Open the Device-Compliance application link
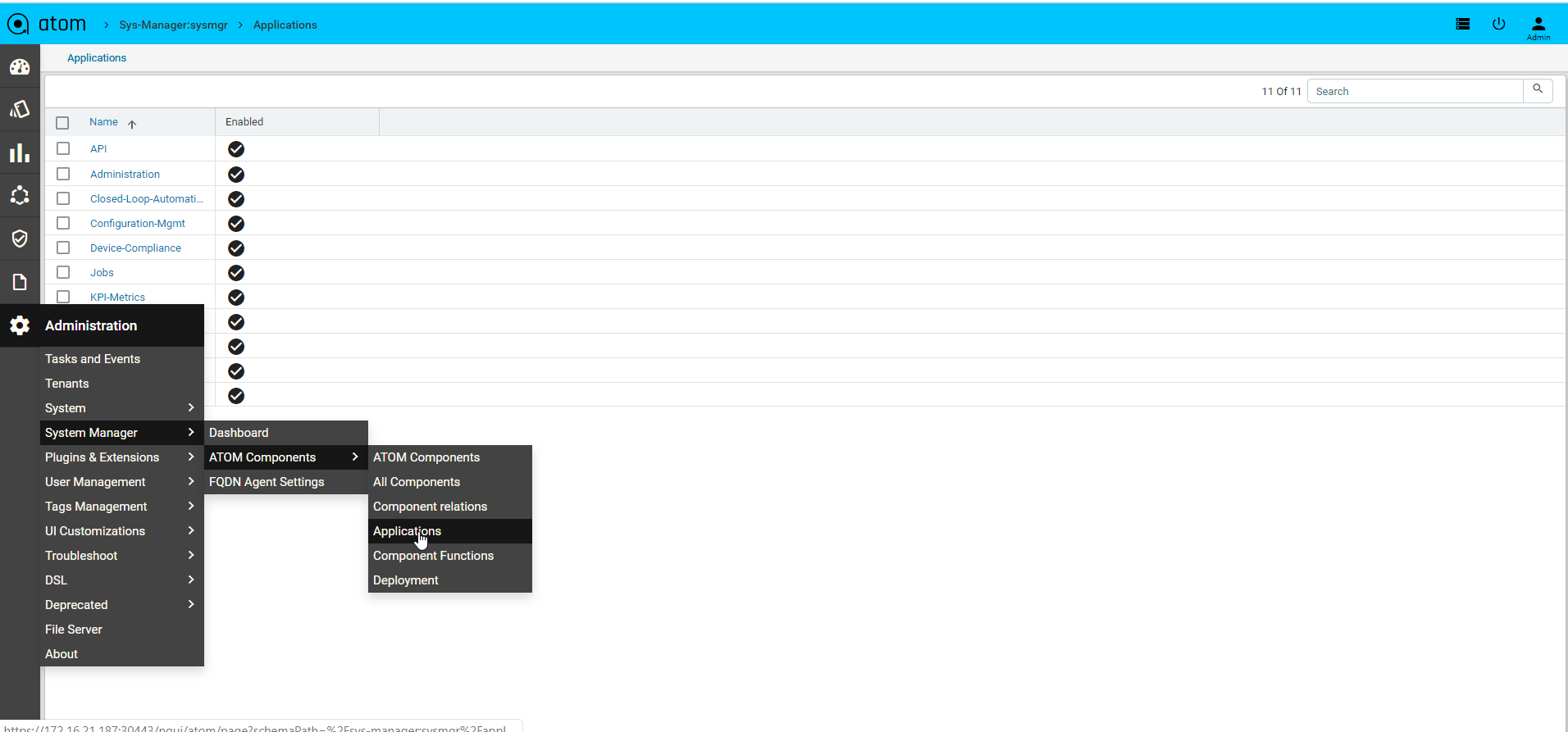The height and width of the screenshot is (732, 1568). pos(135,248)
